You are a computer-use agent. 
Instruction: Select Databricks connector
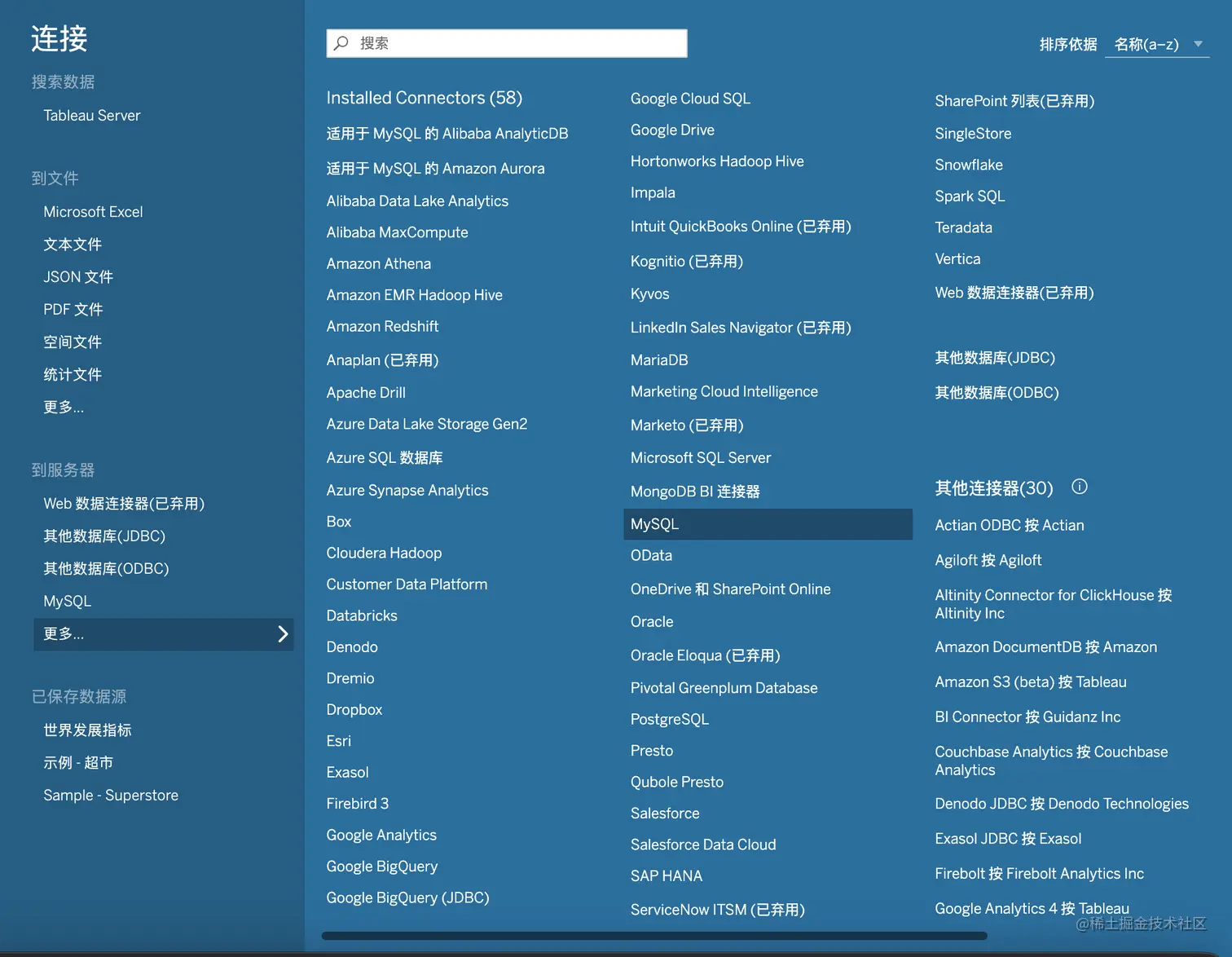[362, 616]
